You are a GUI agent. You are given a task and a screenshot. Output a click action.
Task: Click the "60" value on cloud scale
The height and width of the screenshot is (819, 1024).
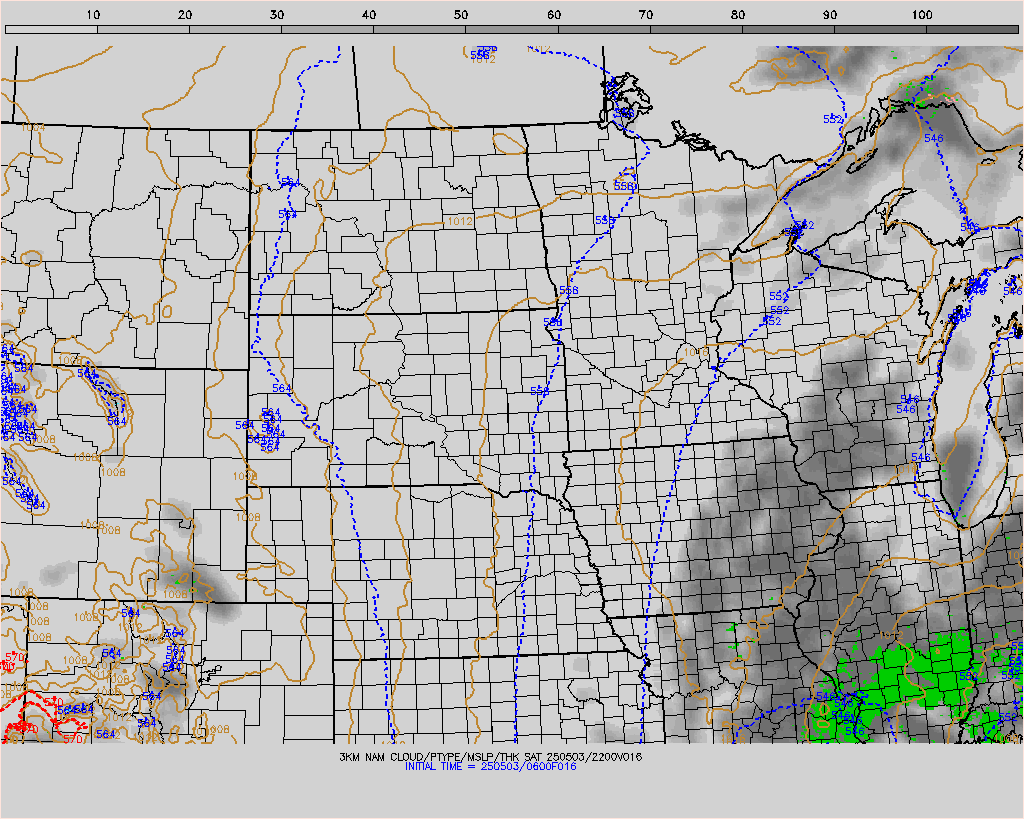[x=554, y=14]
